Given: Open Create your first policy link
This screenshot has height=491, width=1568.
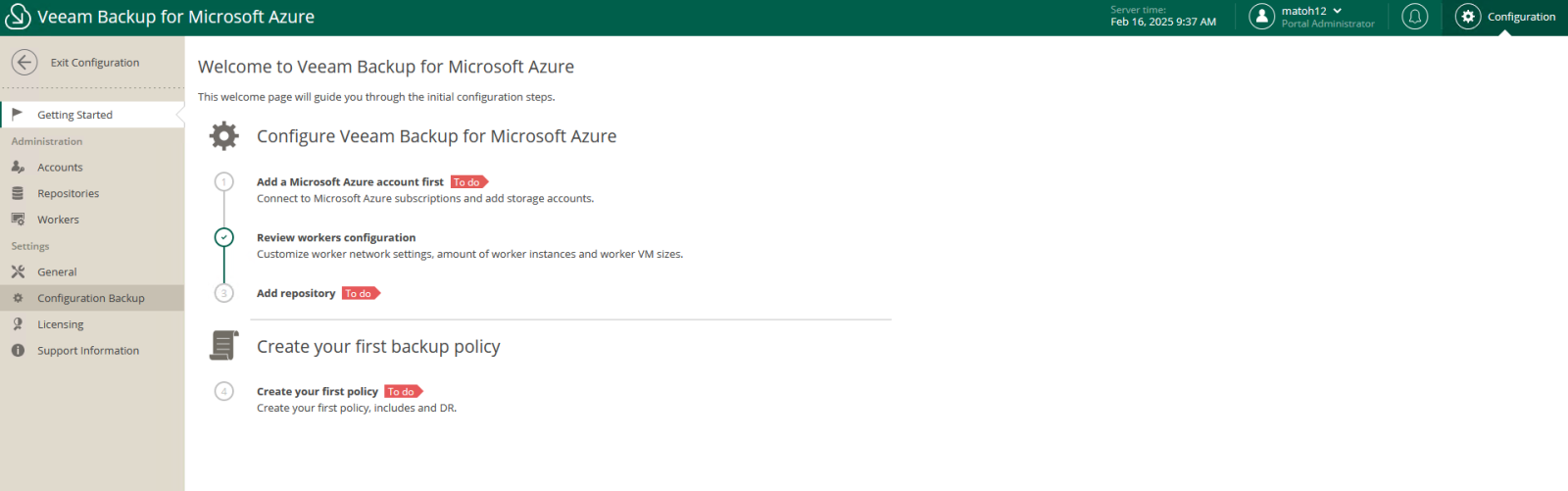Looking at the screenshot, I should (318, 391).
